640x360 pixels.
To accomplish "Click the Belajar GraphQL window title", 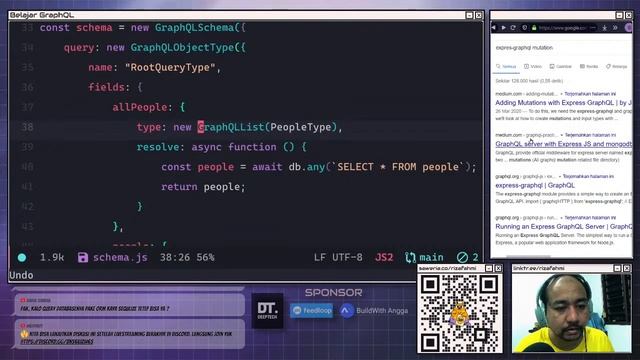I will (x=42, y=15).
